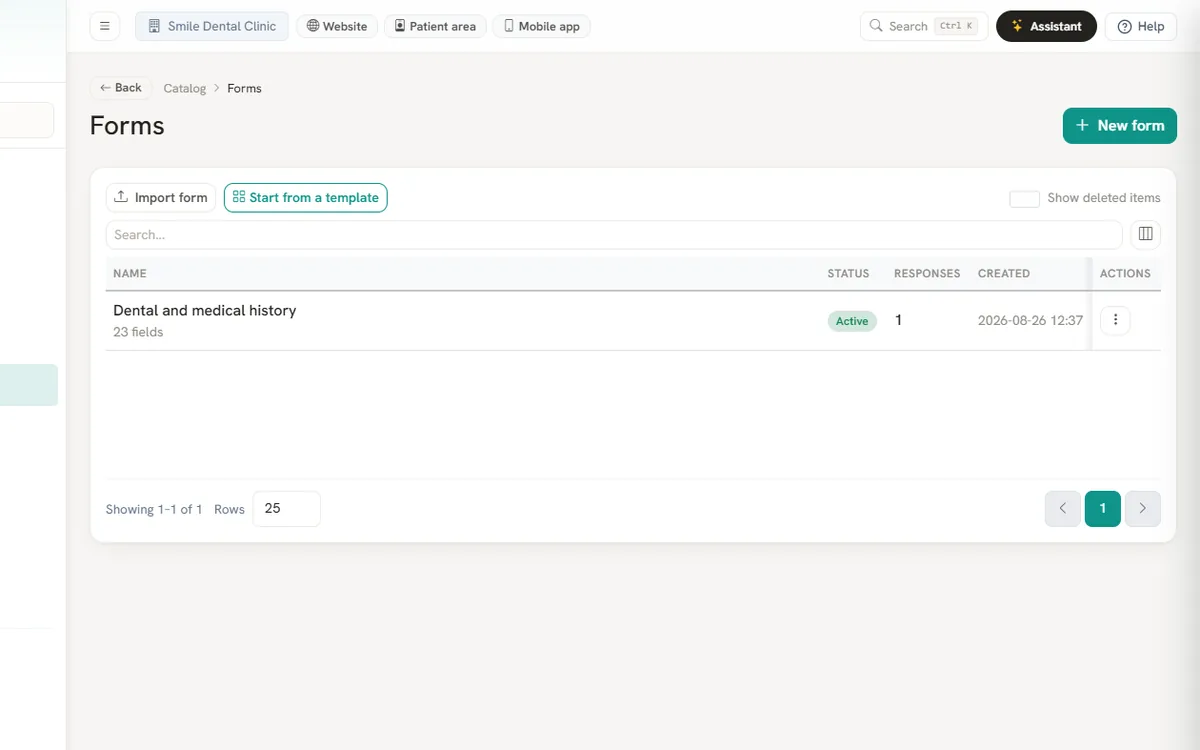Create a New form
The height and width of the screenshot is (750, 1200).
pyautogui.click(x=1120, y=125)
